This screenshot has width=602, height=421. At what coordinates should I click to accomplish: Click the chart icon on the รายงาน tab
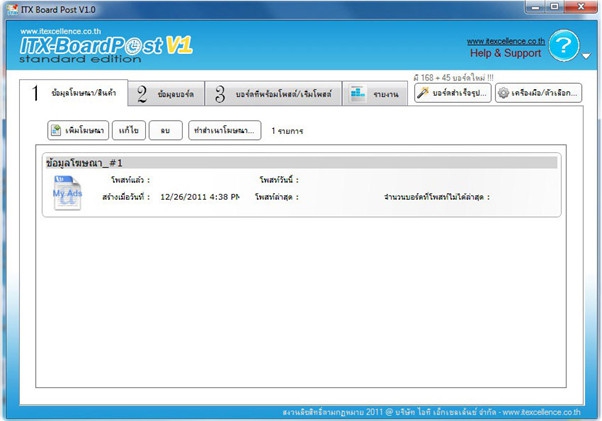357,93
